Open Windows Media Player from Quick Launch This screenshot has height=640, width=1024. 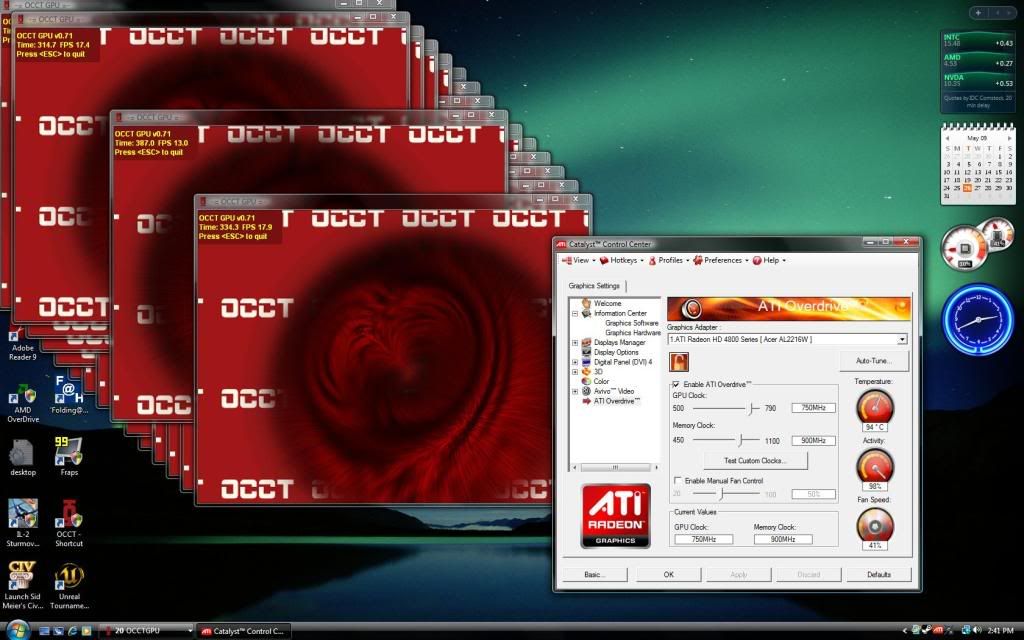86,631
